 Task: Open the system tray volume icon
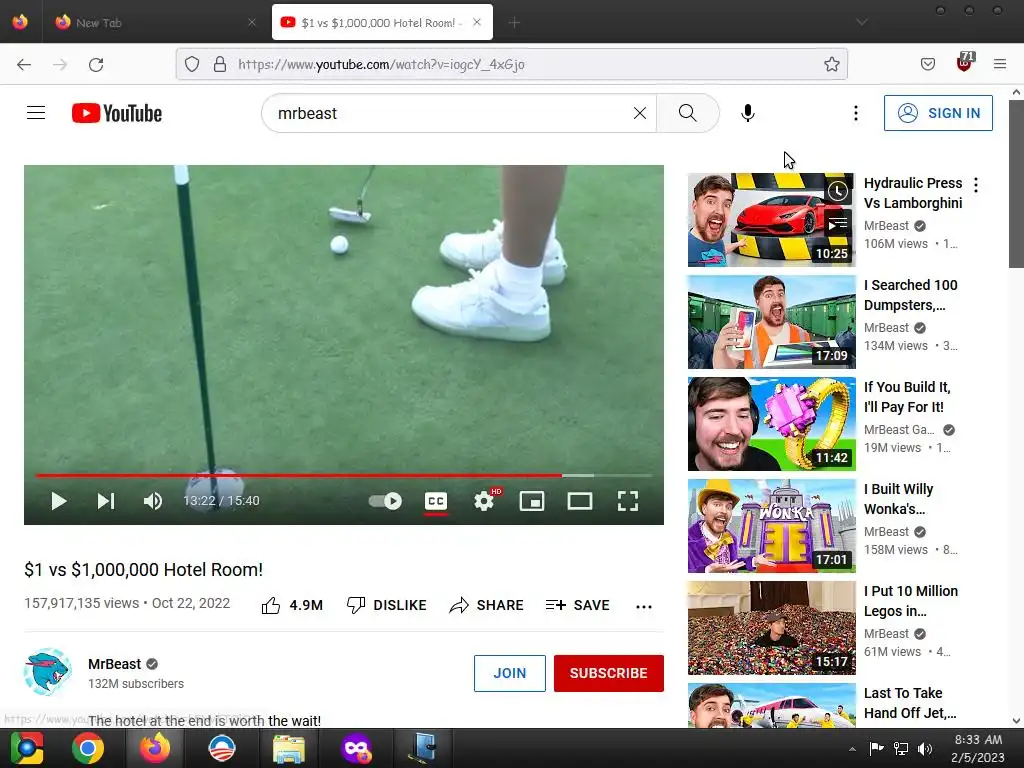click(x=925, y=749)
